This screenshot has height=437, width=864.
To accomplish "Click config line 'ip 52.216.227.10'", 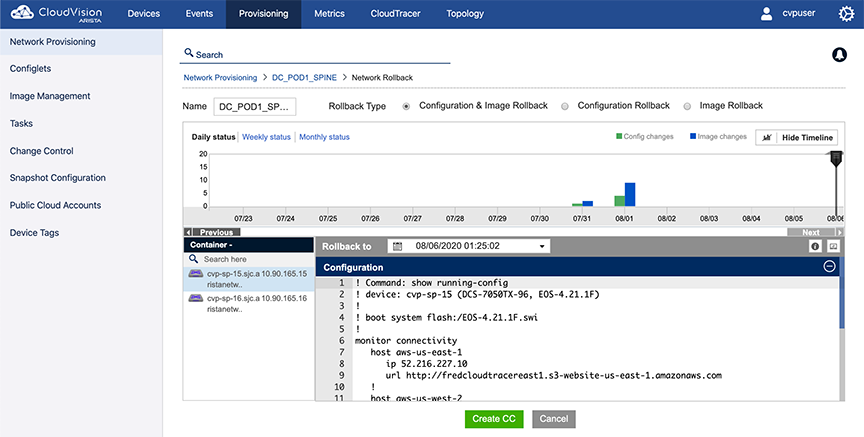I will [426, 364].
